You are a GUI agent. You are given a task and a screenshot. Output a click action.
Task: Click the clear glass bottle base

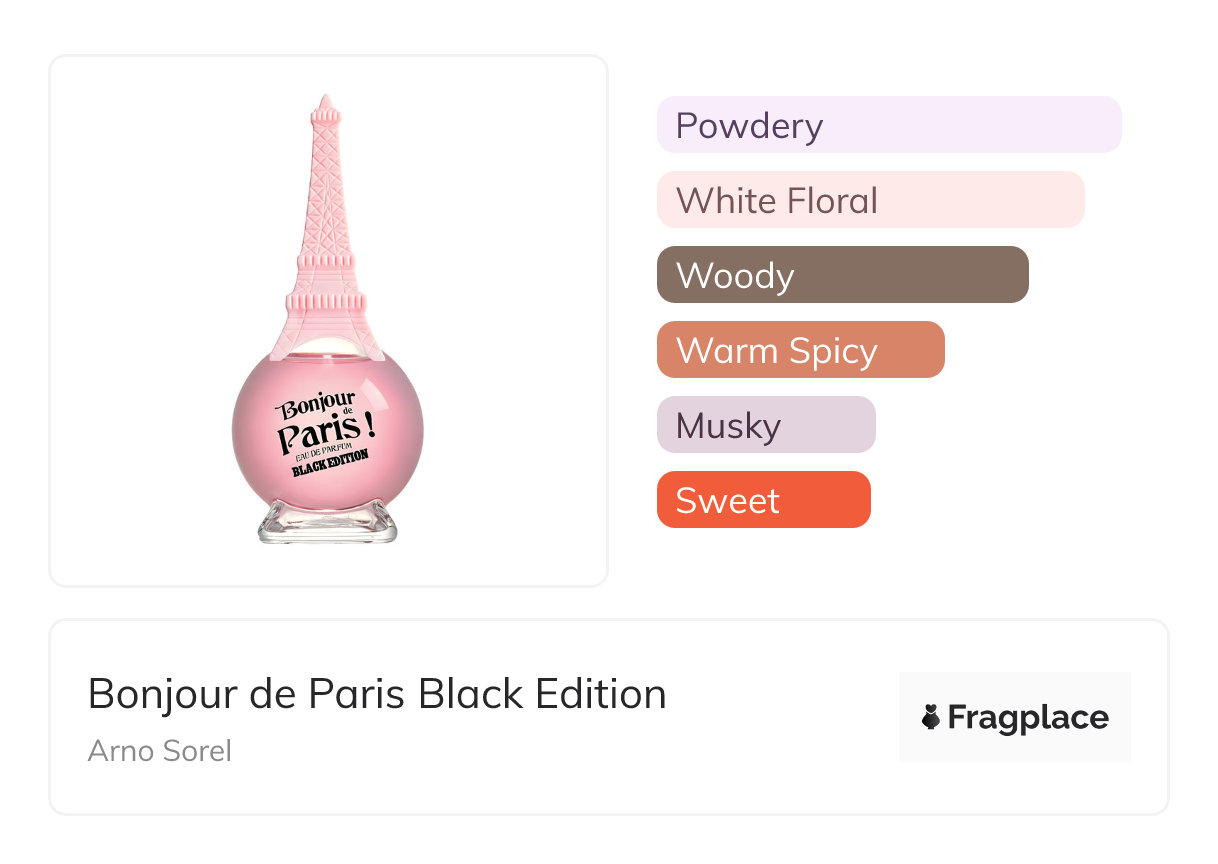[x=328, y=521]
